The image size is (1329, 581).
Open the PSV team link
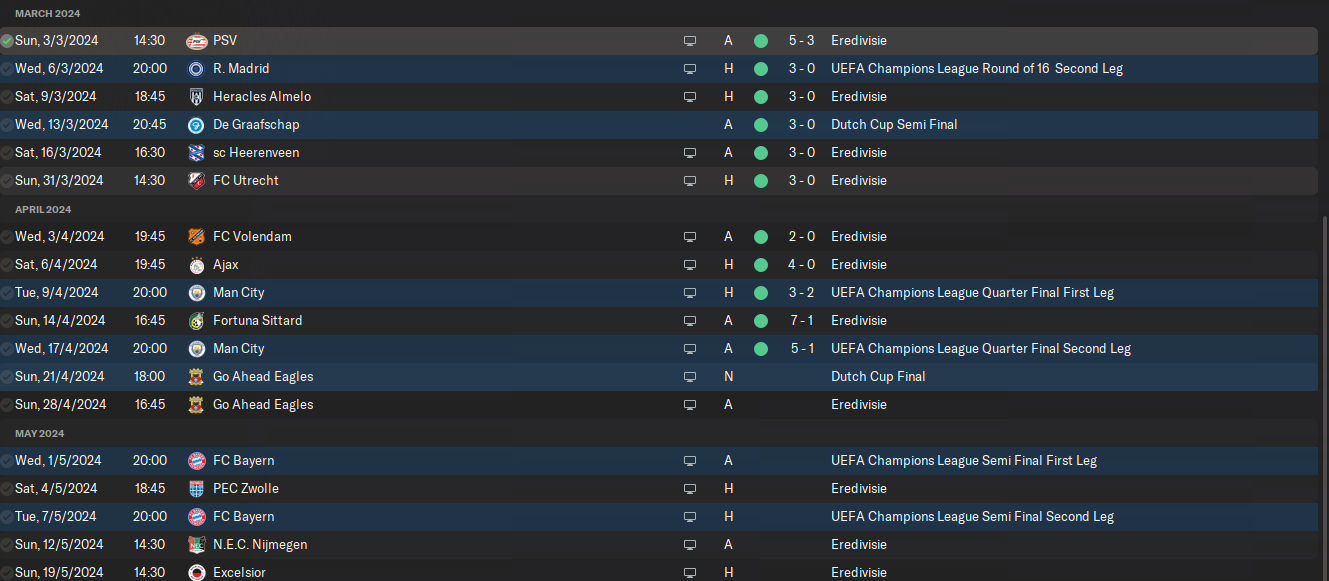[x=225, y=41]
